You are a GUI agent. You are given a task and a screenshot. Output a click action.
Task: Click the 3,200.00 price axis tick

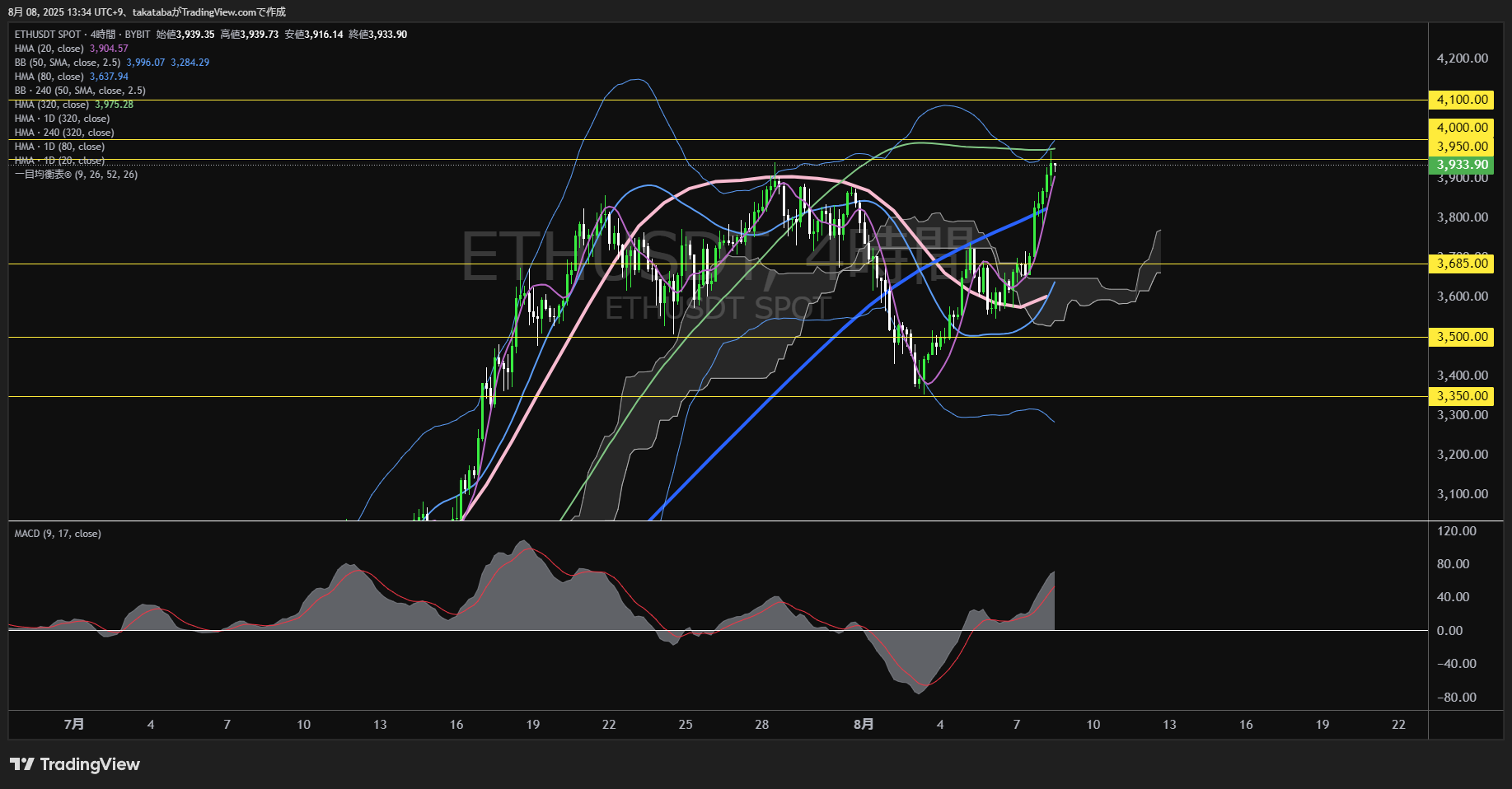click(1463, 455)
